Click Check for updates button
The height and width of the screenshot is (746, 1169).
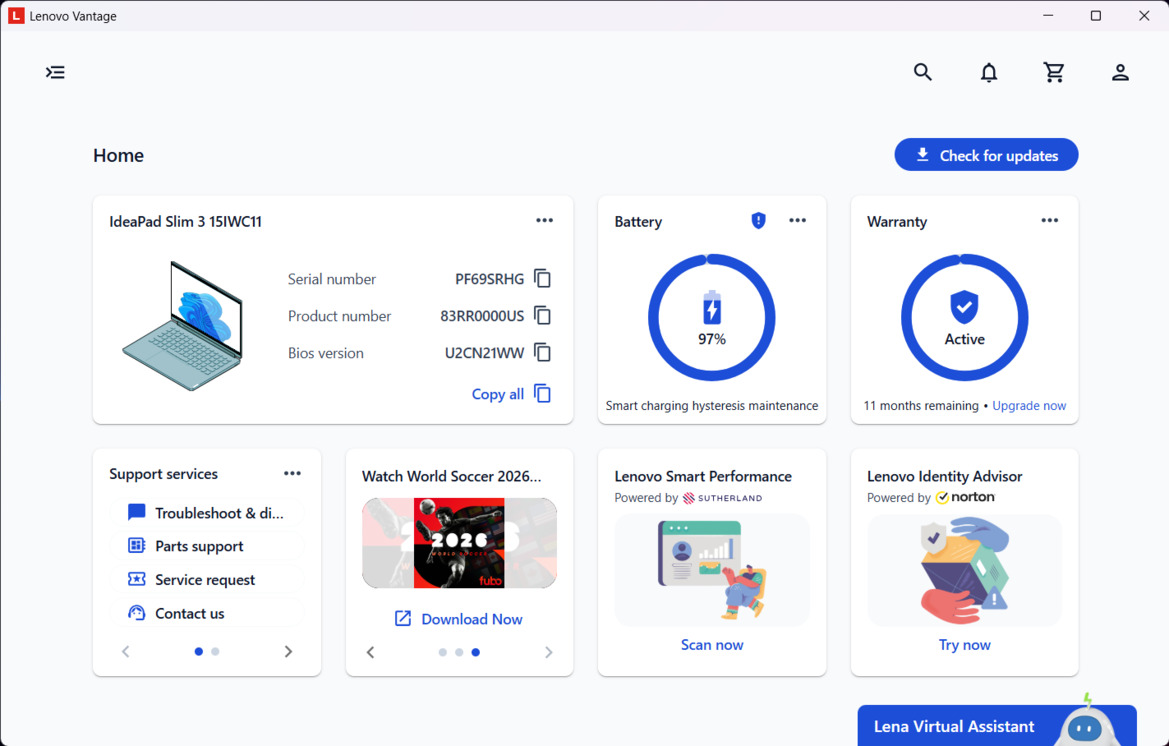pyautogui.click(x=986, y=155)
